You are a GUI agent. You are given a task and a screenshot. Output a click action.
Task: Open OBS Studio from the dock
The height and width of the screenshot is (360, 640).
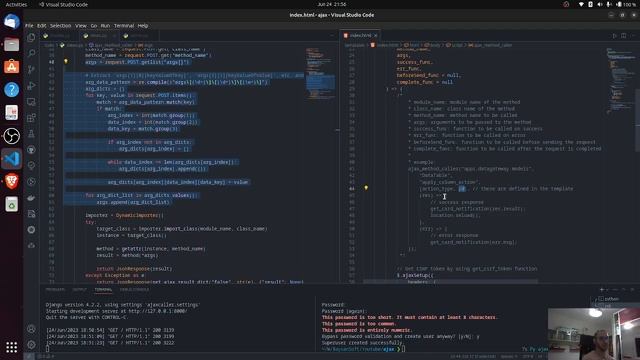[x=11, y=136]
